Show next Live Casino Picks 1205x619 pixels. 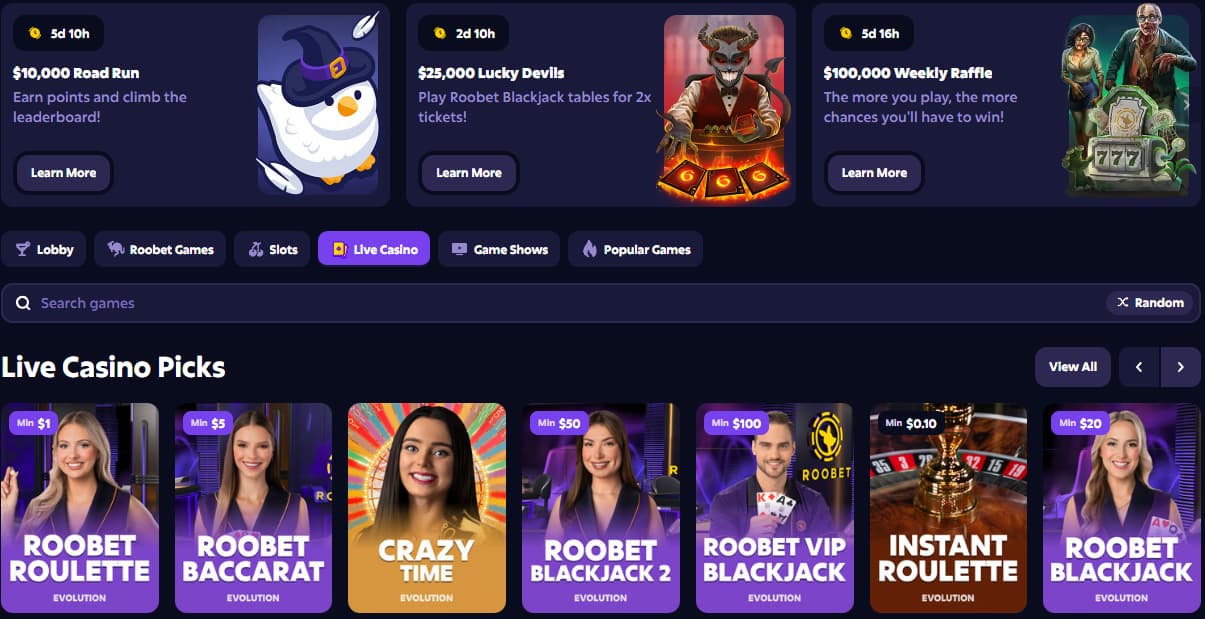(1180, 367)
